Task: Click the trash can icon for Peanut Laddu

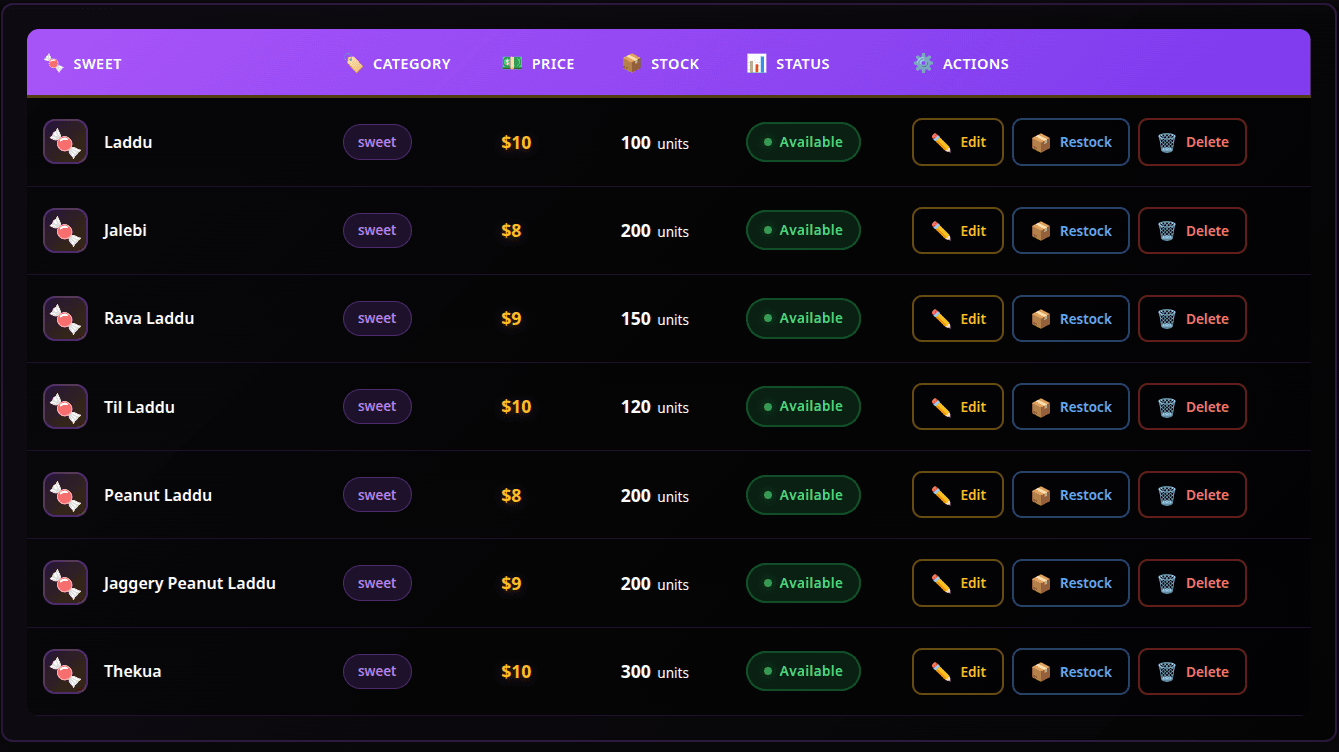Action: 1166,495
